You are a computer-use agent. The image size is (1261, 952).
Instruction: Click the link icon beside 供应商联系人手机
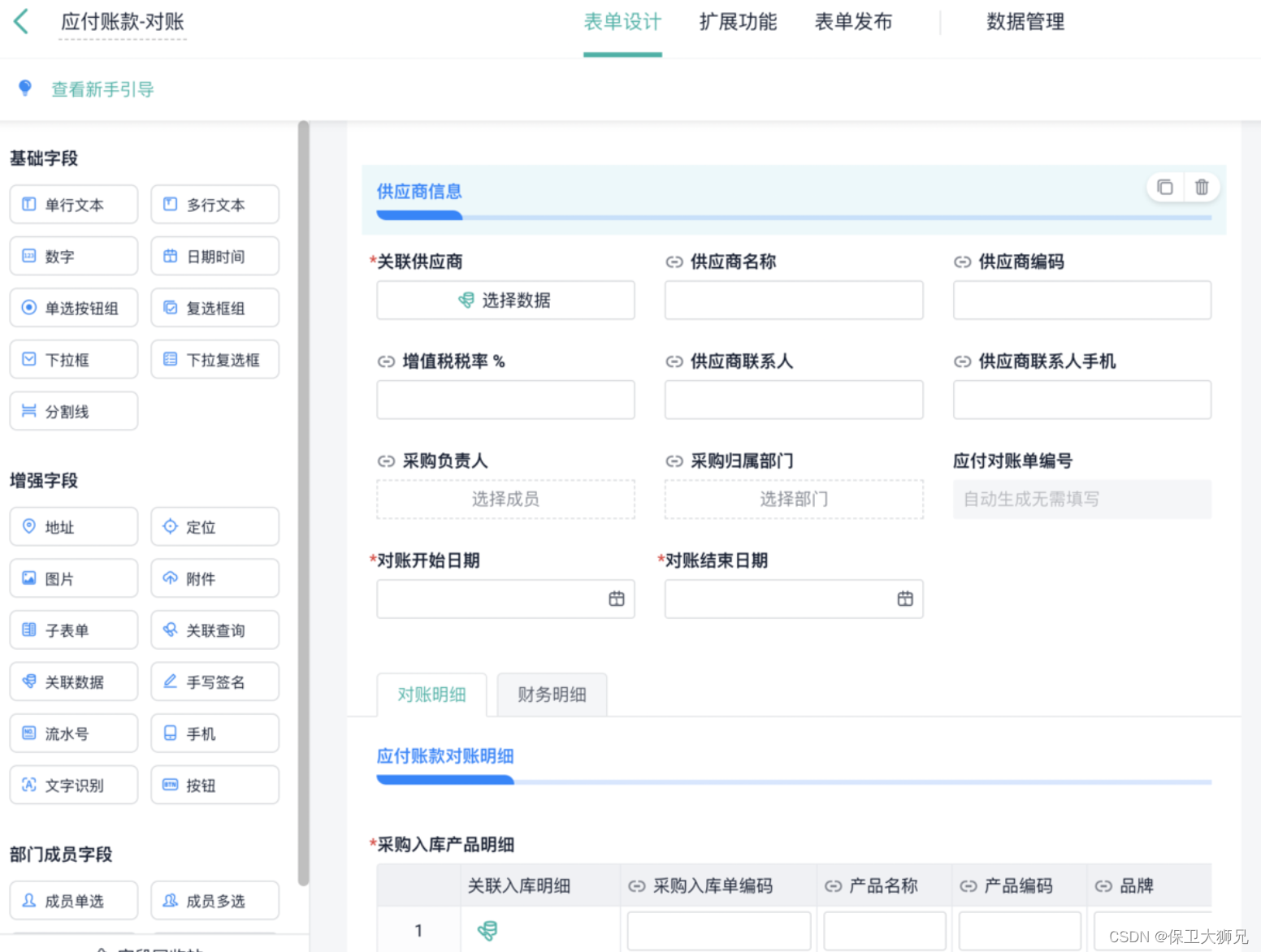962,361
